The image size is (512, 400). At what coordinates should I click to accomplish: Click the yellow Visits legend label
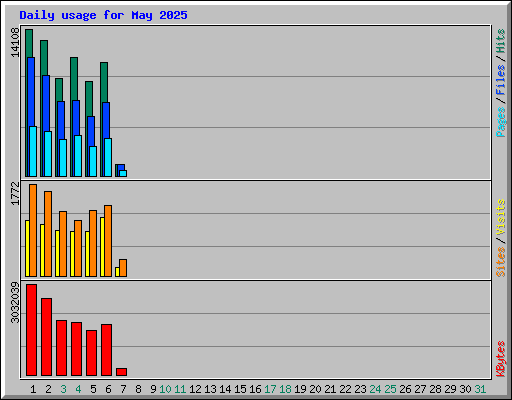pyautogui.click(x=500, y=217)
